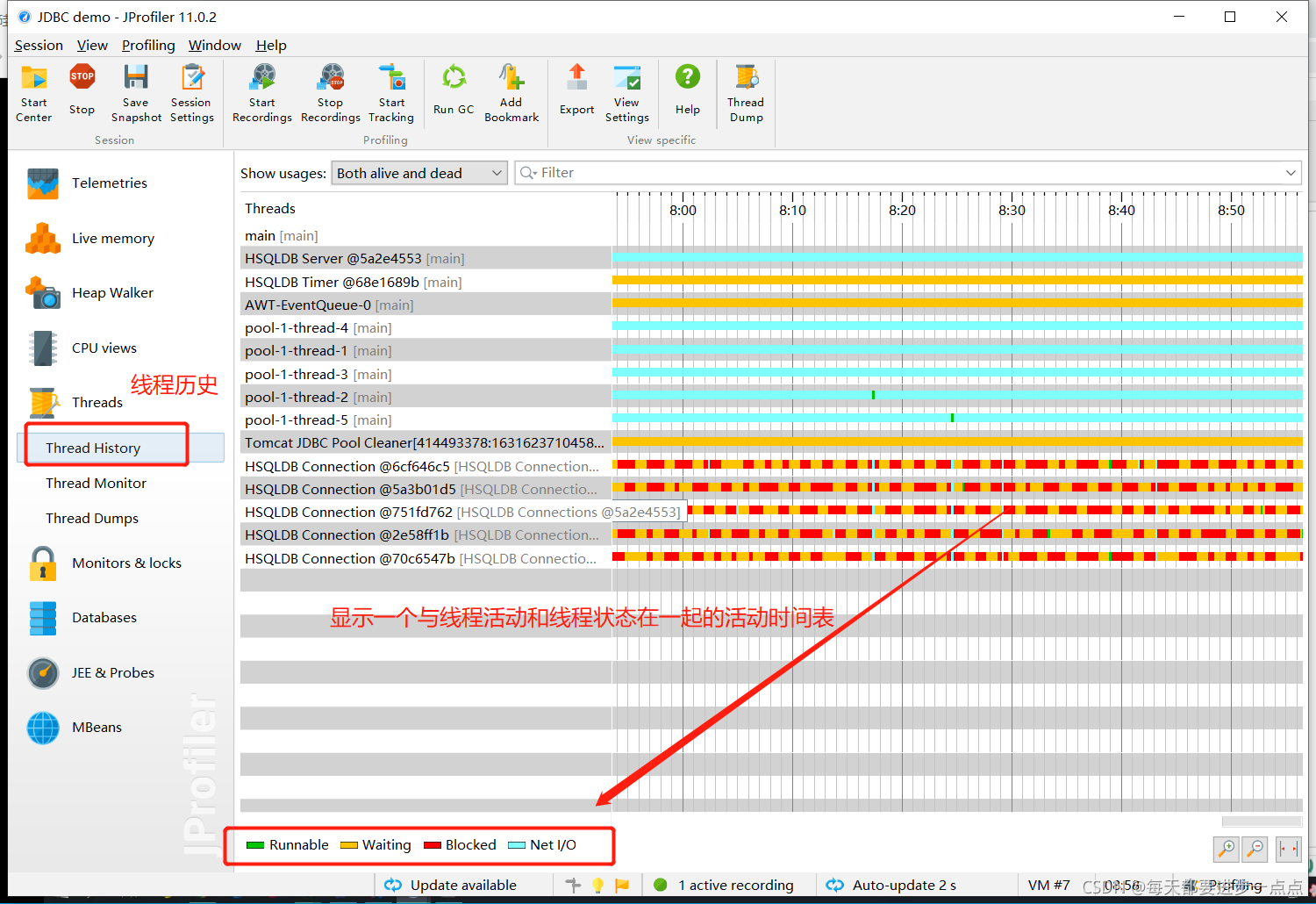Click the timeline horizontal scrollbar
The image size is (1316, 904).
click(x=1262, y=821)
